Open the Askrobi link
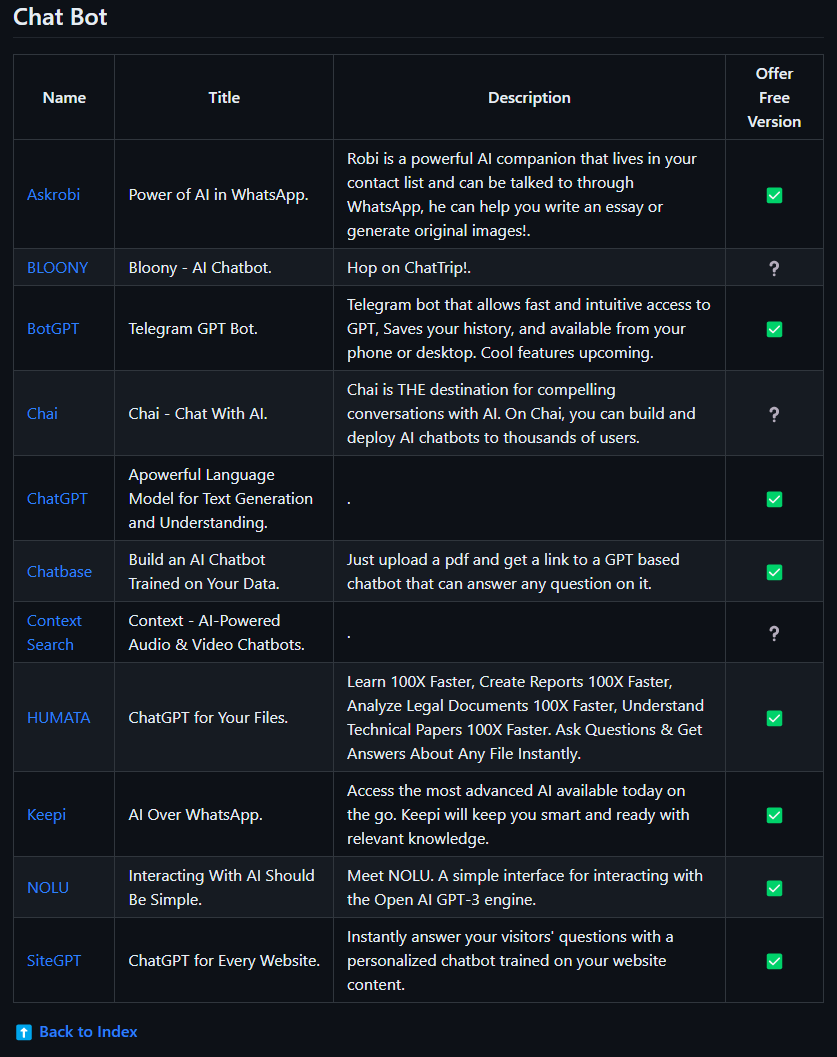The height and width of the screenshot is (1057, 837). point(53,195)
